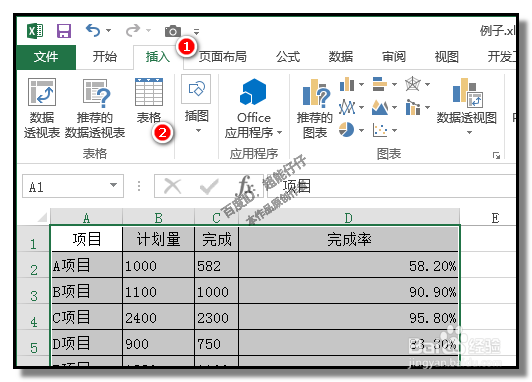This screenshot has width=532, height=382.
Task: Save the workbook with the floppy icon
Action: click(x=63, y=31)
